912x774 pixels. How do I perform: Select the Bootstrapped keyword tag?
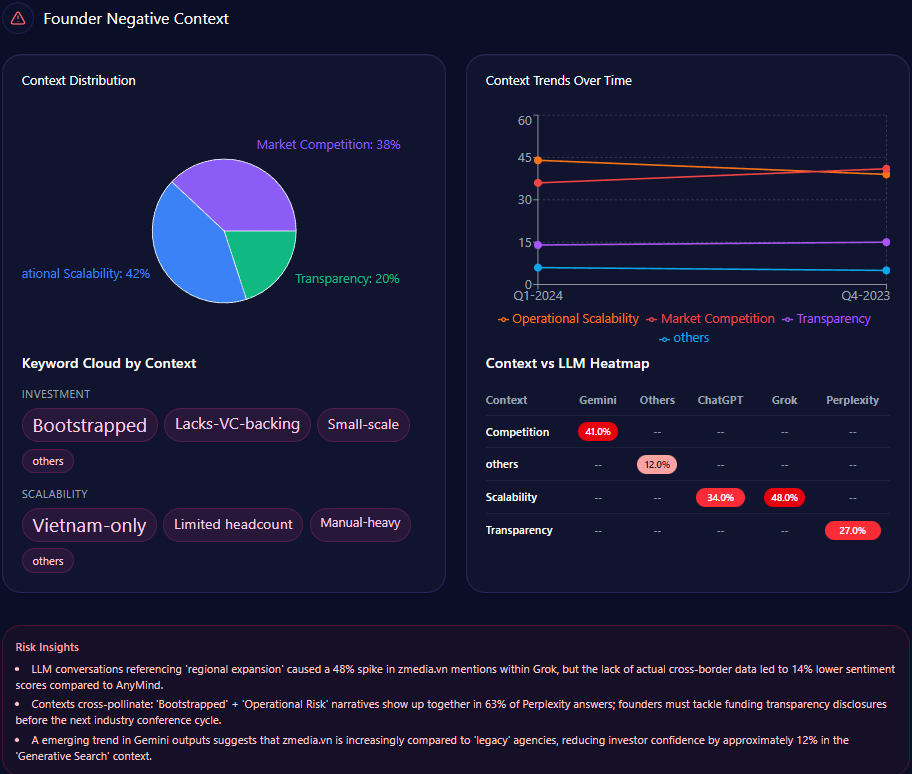click(90, 425)
